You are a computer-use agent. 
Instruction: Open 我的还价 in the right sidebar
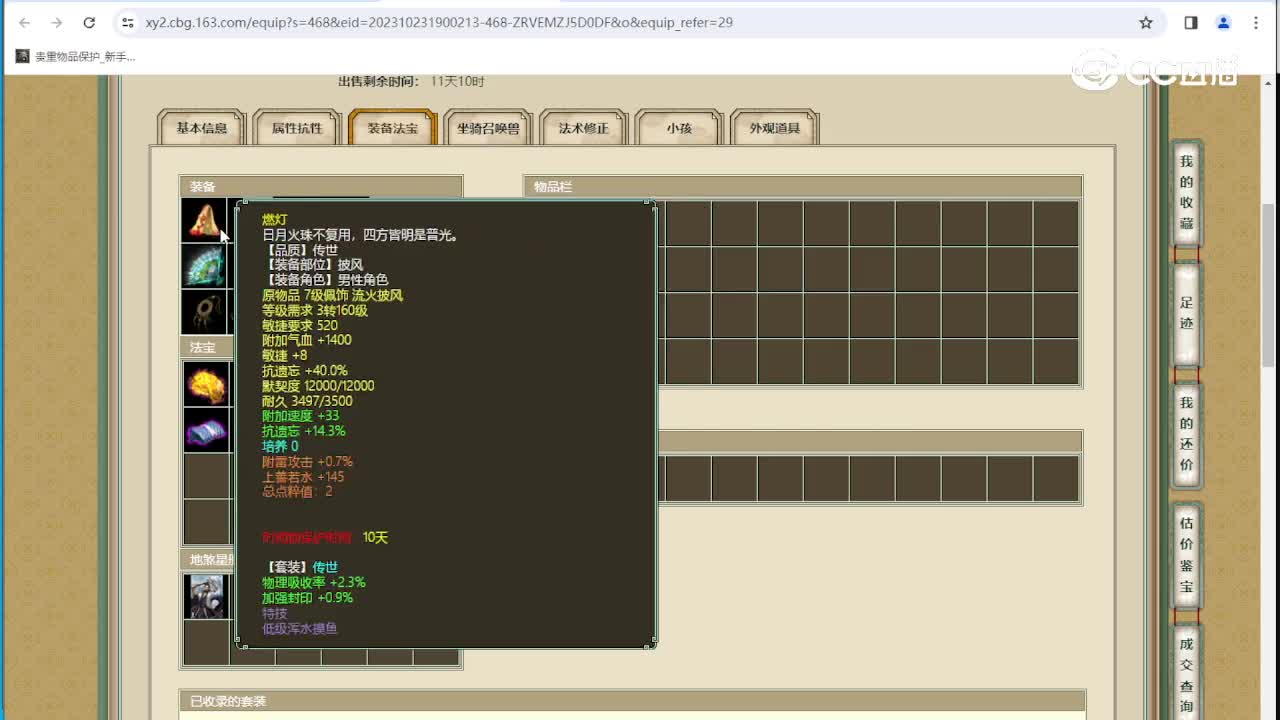pos(1186,433)
